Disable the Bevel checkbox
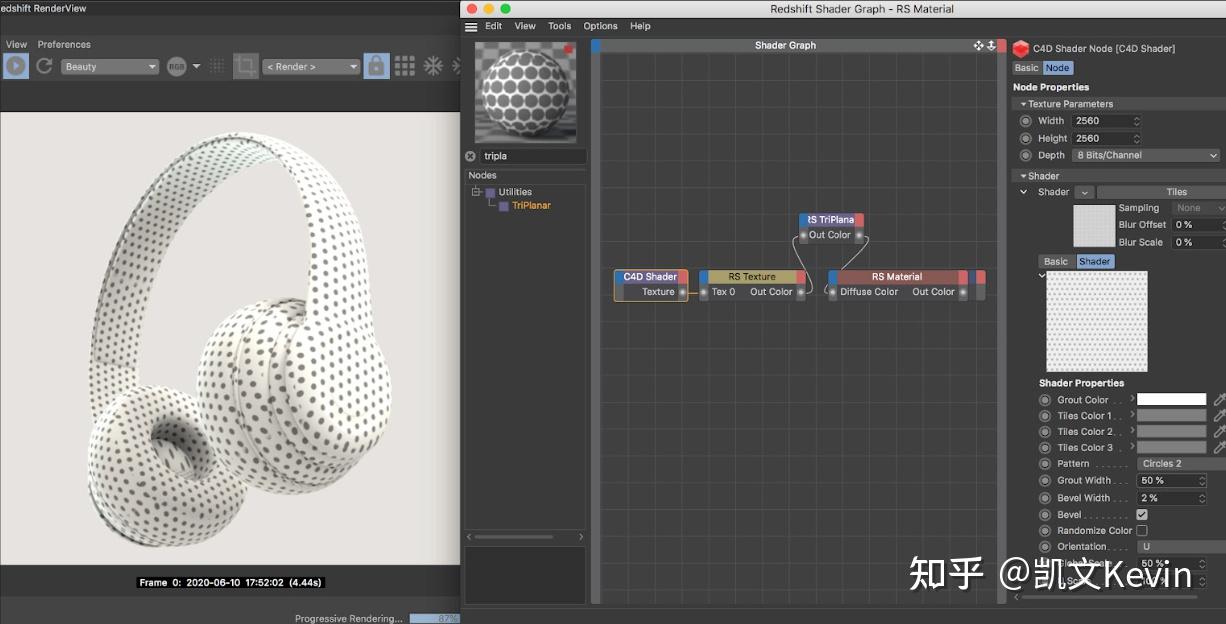Image resolution: width=1226 pixels, height=624 pixels. [x=1142, y=514]
